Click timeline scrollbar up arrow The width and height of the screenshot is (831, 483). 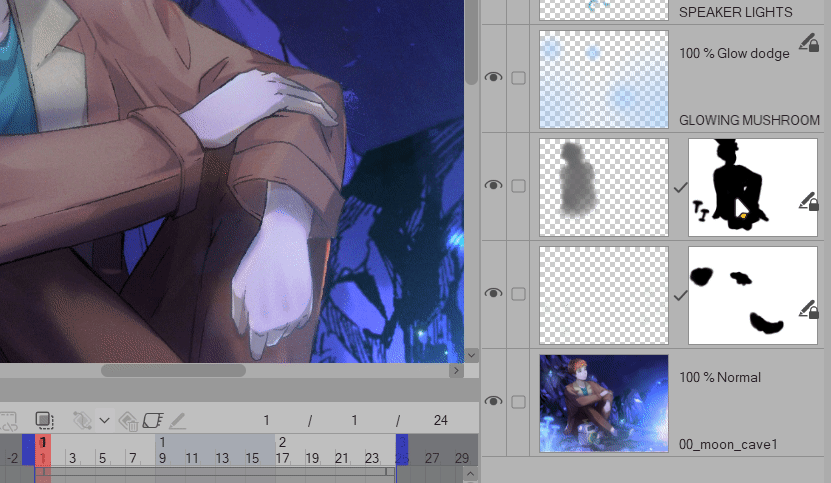471,474
